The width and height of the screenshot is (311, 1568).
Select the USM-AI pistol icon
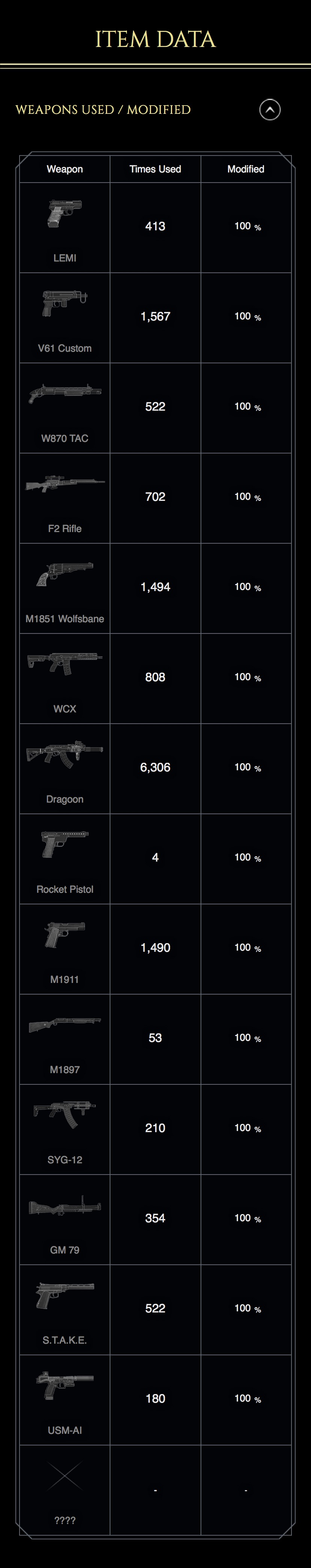click(x=65, y=1385)
